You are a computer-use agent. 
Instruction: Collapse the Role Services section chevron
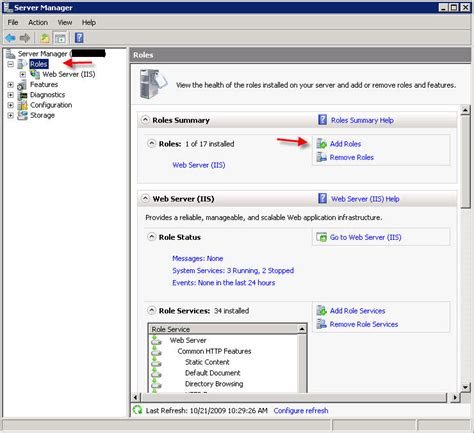[151, 310]
